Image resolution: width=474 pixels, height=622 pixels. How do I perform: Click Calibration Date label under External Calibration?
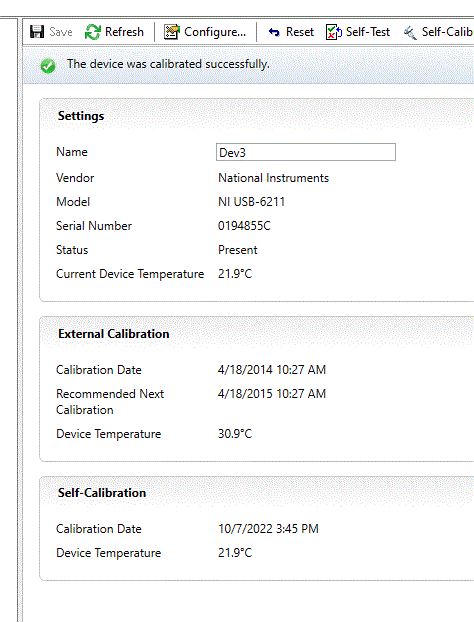point(99,370)
